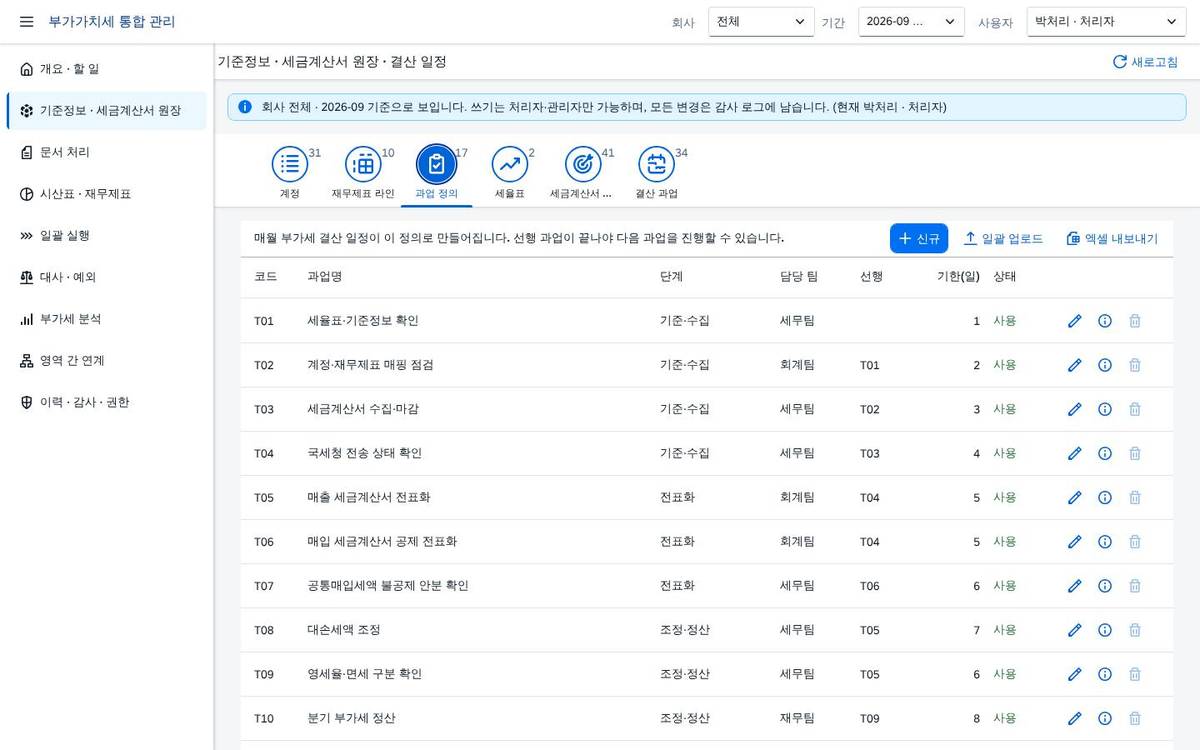The image size is (1200, 750).
Task: Delete row T01 with trash icon
Action: pyautogui.click(x=1135, y=321)
